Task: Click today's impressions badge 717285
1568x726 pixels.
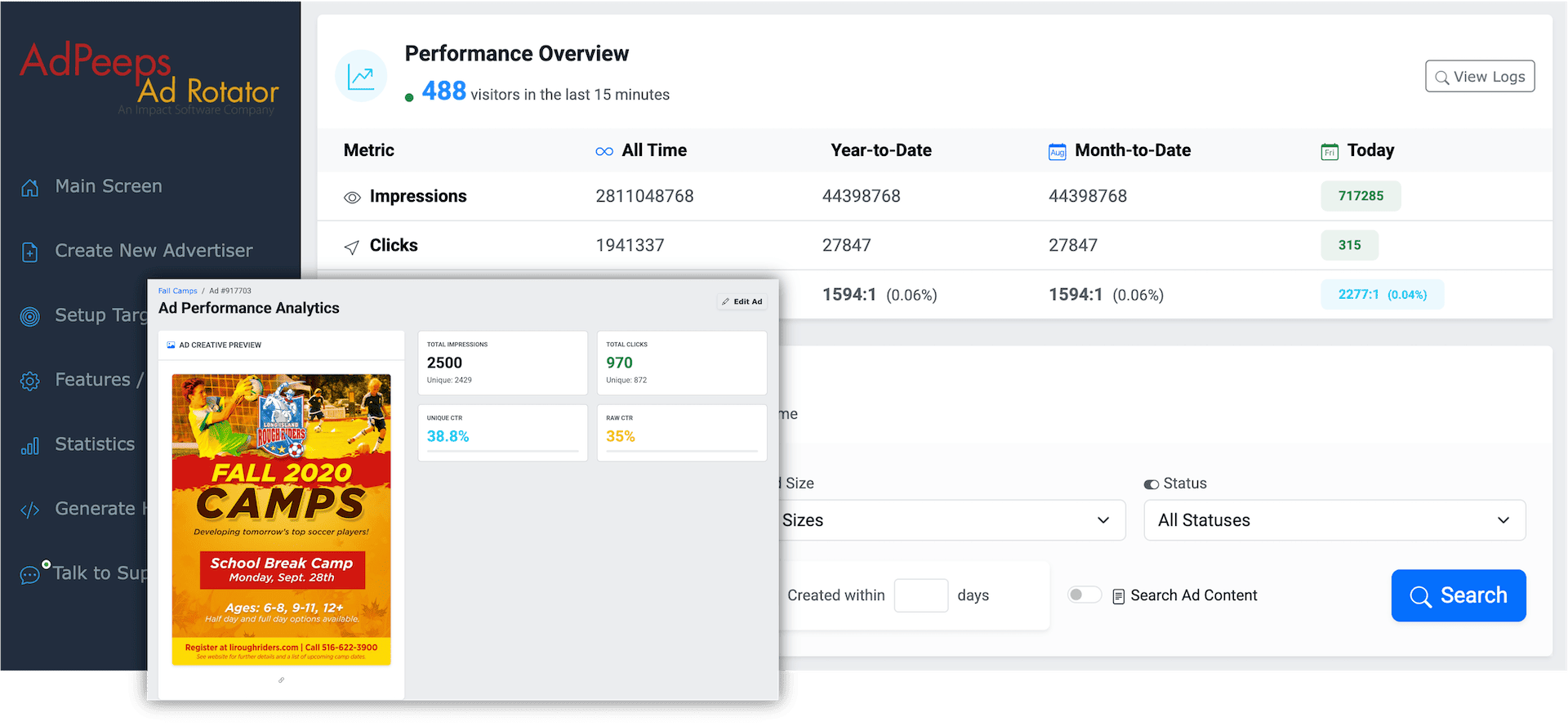Action: 1361,196
